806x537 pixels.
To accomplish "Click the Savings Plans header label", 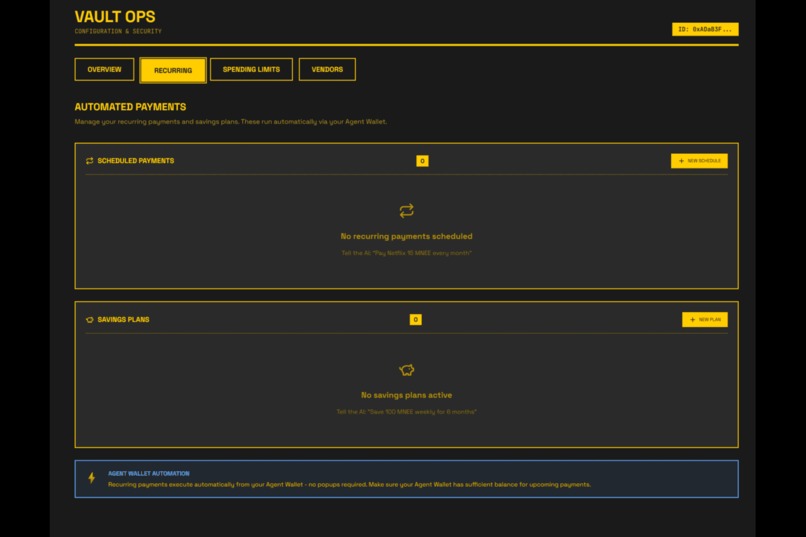I will (123, 320).
